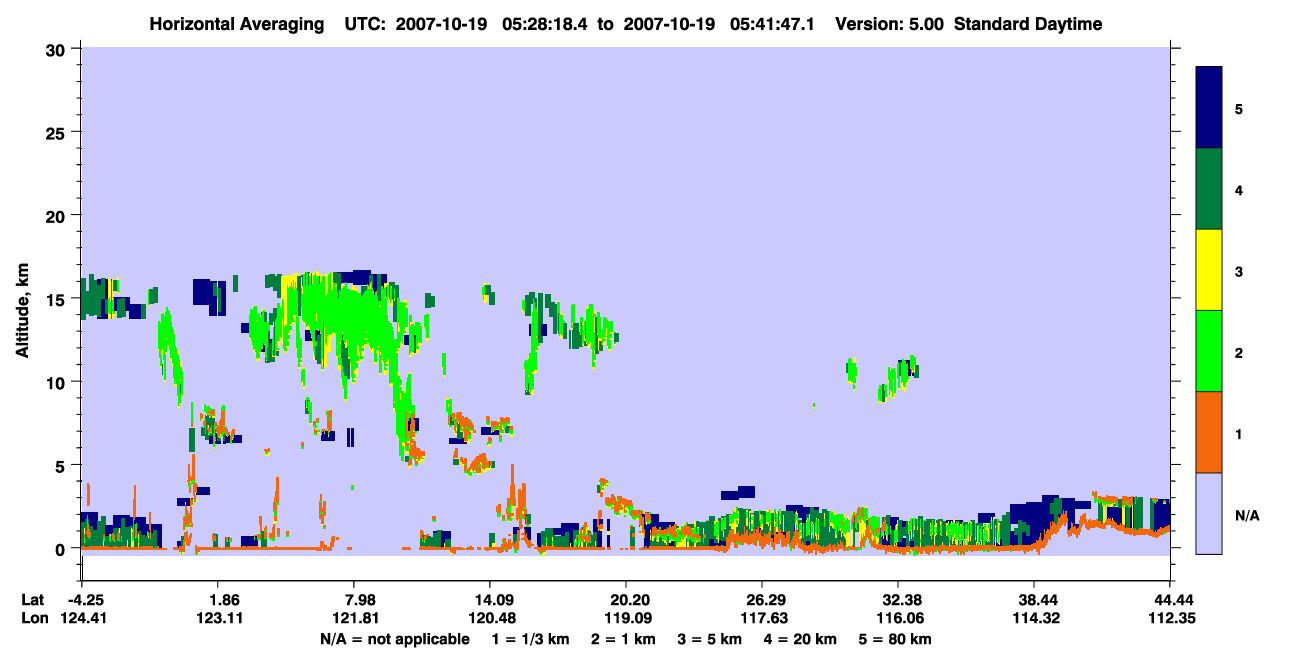Click the '5 = 80 km' legend note
The image size is (1300, 667).
(896, 639)
